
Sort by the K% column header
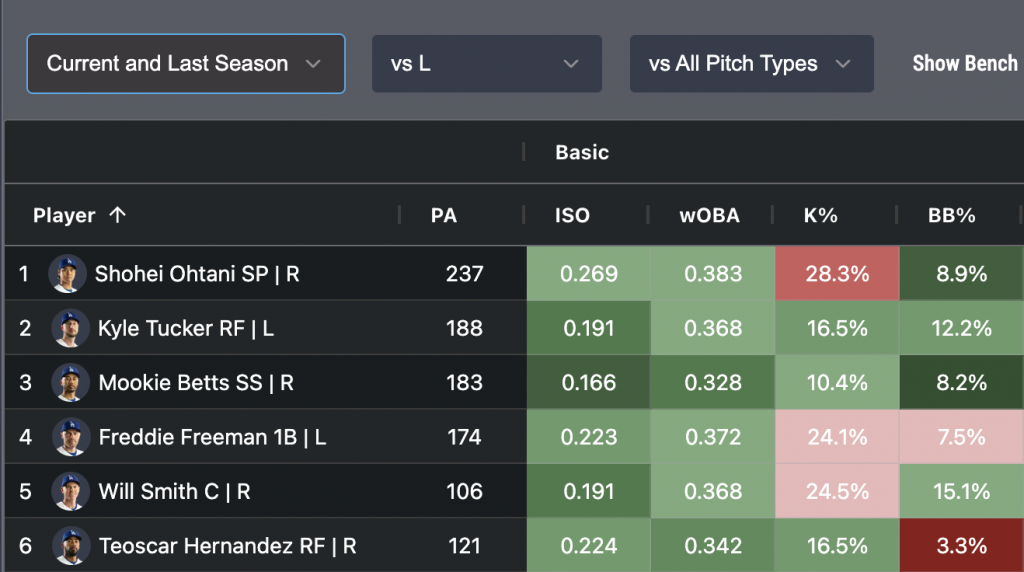(820, 215)
